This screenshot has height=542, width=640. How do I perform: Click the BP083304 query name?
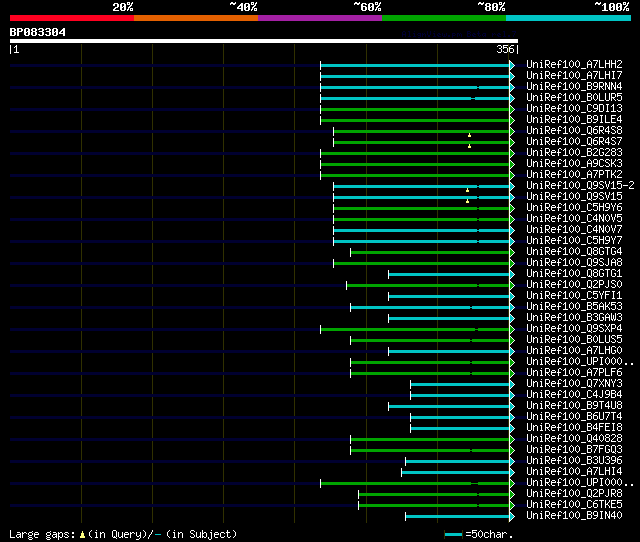pyautogui.click(x=38, y=32)
